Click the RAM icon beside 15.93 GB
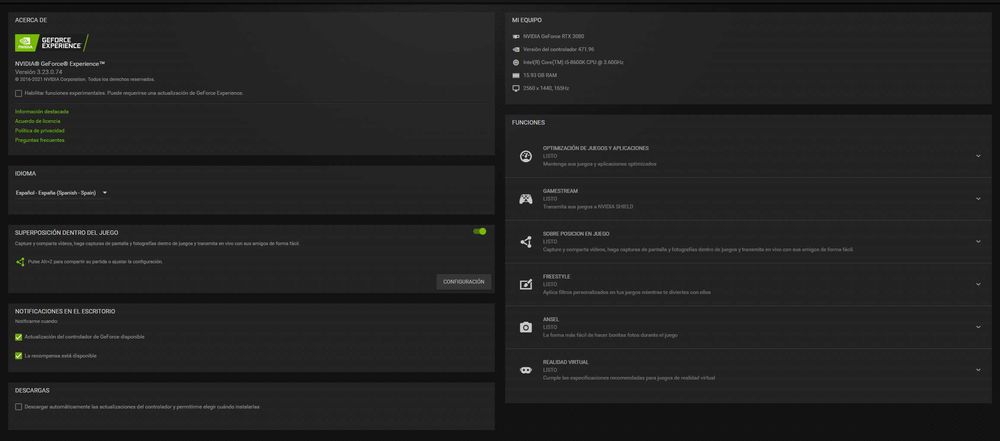 pyautogui.click(x=515, y=75)
